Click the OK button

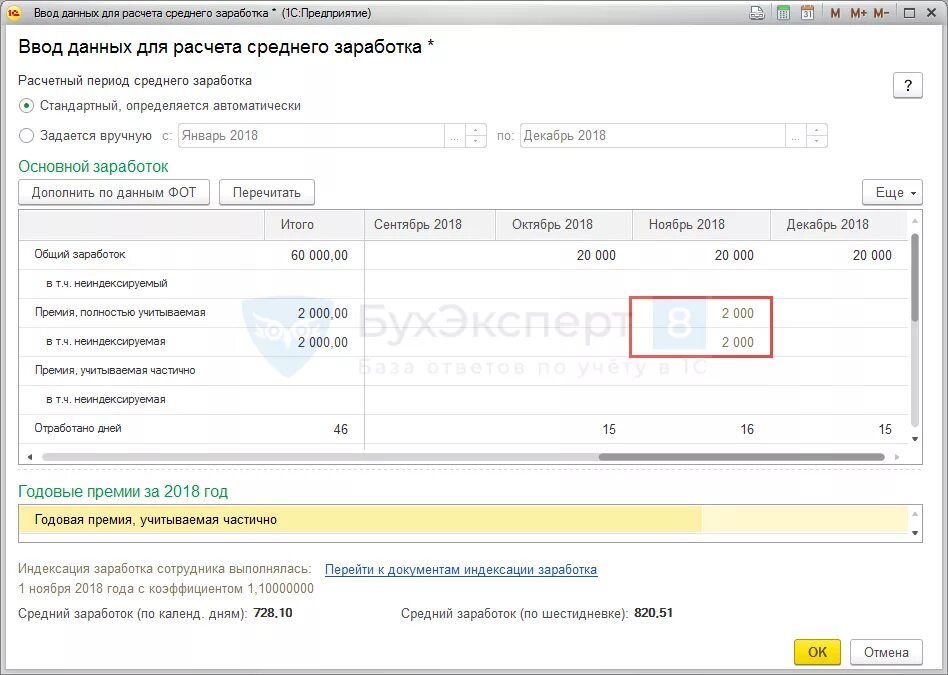point(817,652)
